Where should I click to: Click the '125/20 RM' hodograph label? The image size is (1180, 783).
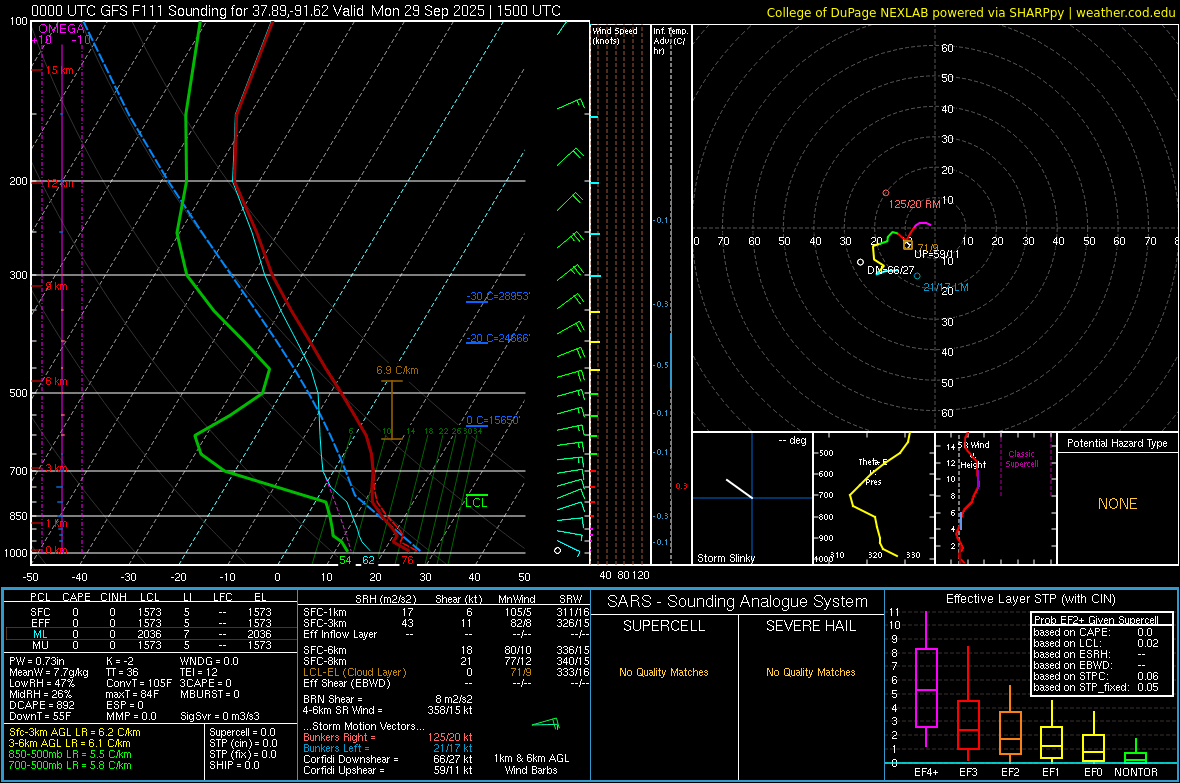tap(914, 204)
